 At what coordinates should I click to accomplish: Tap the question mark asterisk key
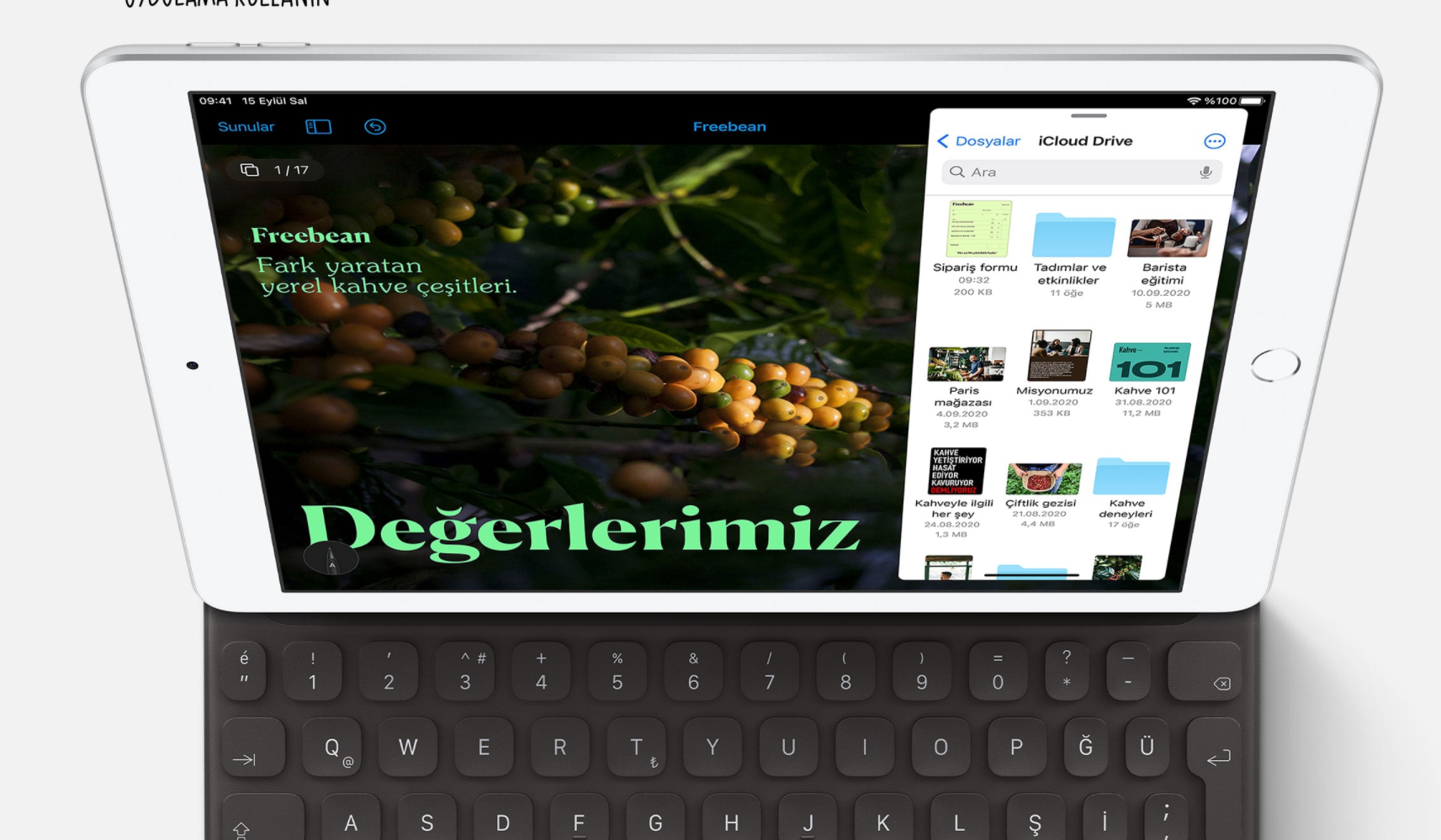tap(1067, 671)
